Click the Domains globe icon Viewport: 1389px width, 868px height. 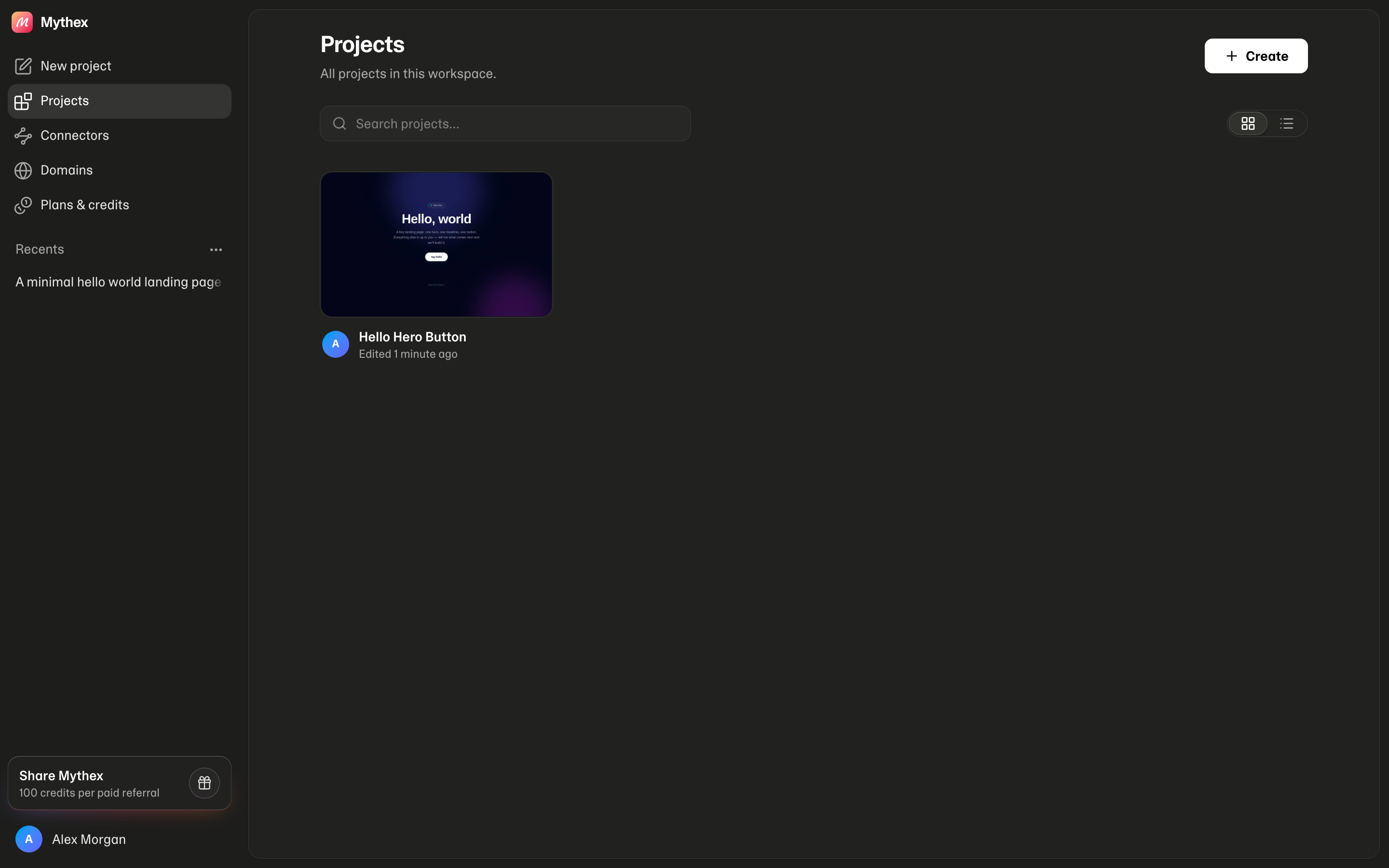coord(23,171)
